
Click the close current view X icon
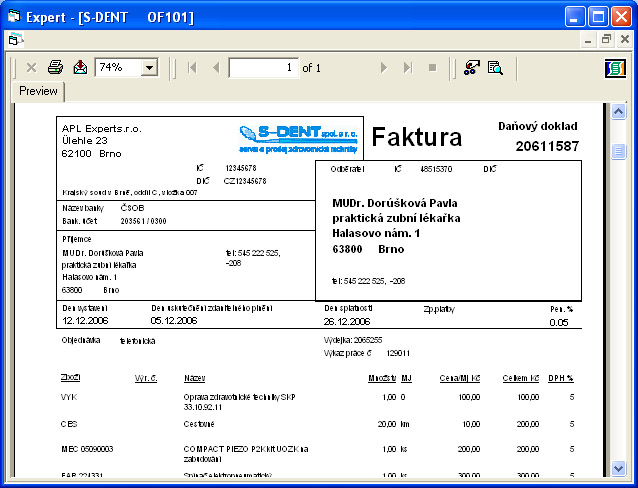coord(31,67)
